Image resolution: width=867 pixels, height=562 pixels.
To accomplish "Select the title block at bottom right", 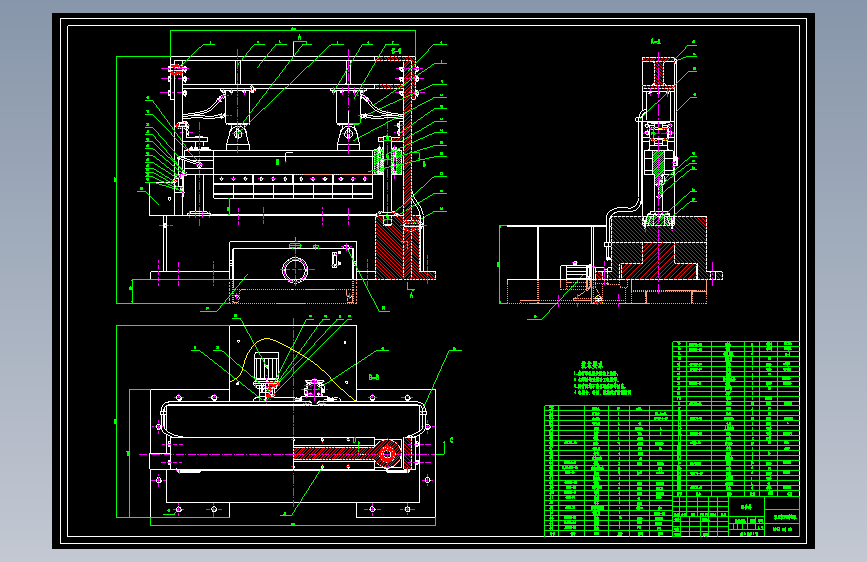I will 736,516.
